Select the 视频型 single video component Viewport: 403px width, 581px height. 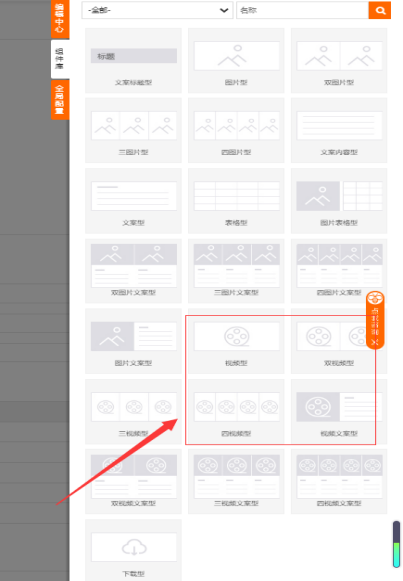(x=236, y=341)
